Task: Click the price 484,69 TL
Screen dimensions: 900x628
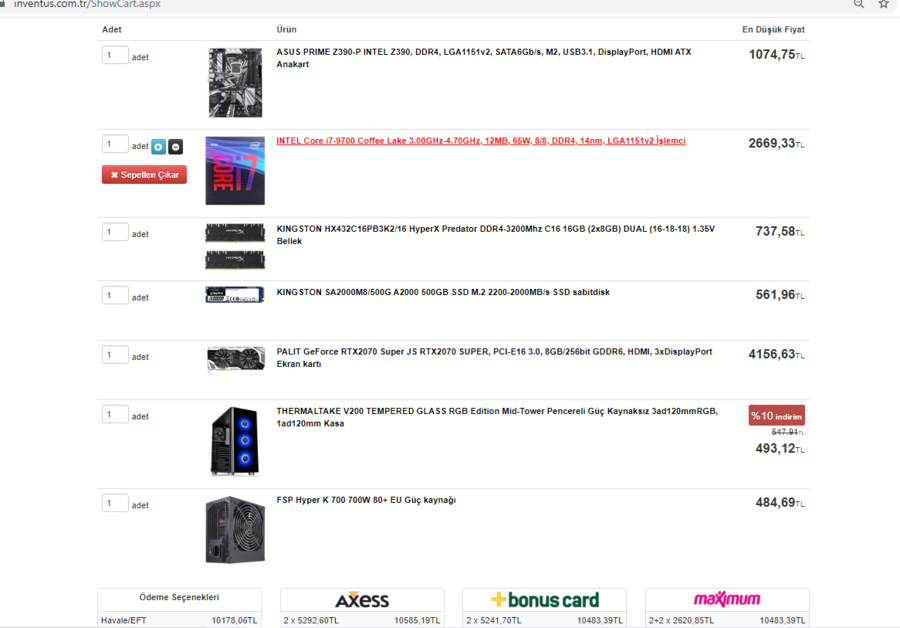Action: (x=780, y=503)
